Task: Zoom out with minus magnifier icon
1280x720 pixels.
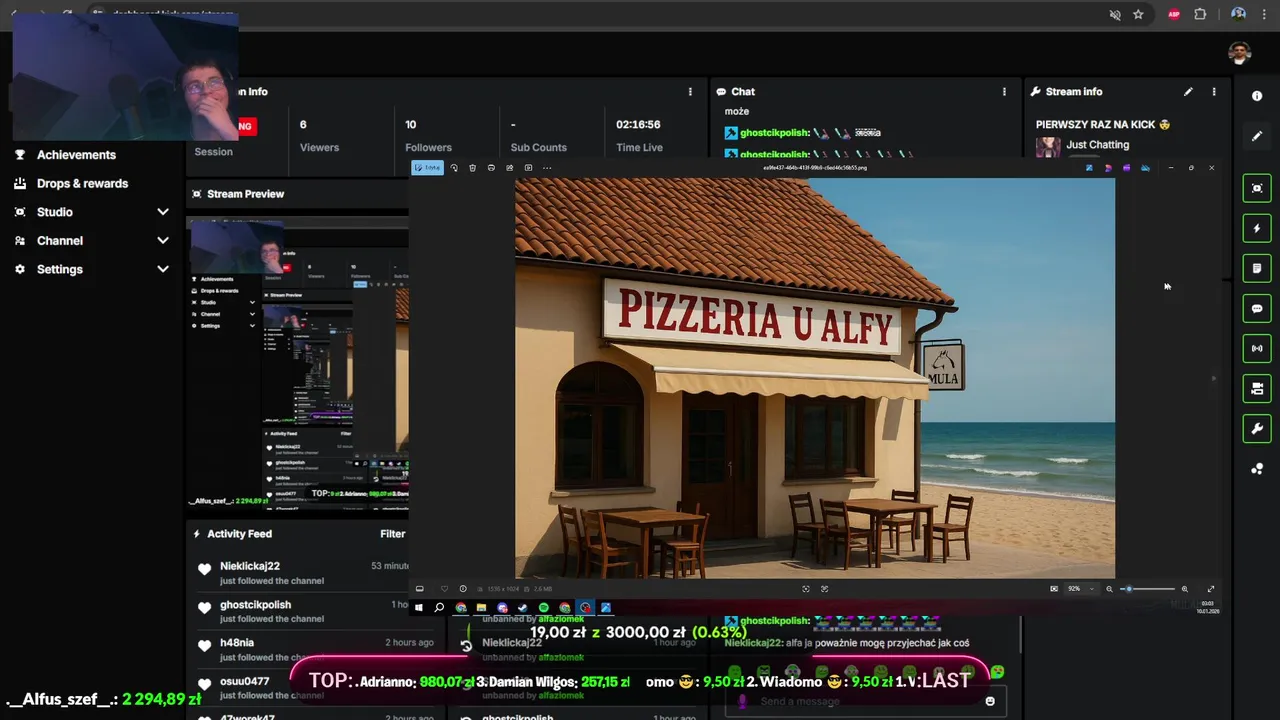Action: (1109, 589)
